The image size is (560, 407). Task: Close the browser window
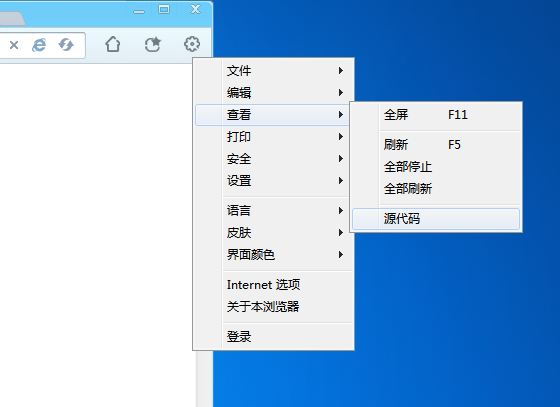pos(195,9)
